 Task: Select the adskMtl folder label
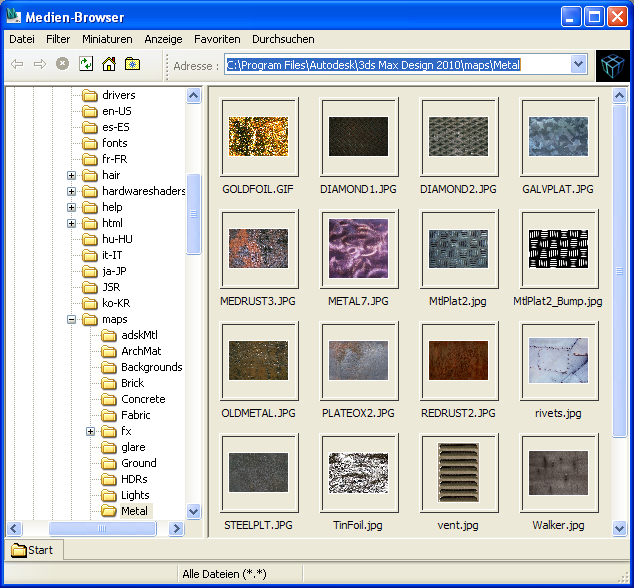pos(139,335)
